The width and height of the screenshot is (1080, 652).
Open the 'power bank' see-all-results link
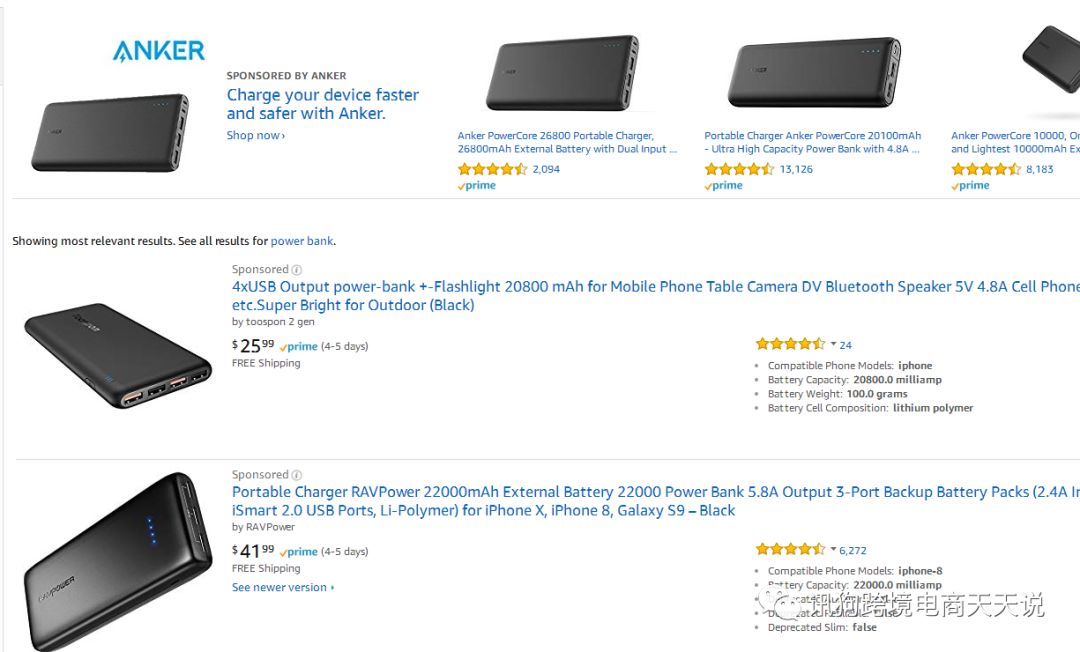click(302, 241)
